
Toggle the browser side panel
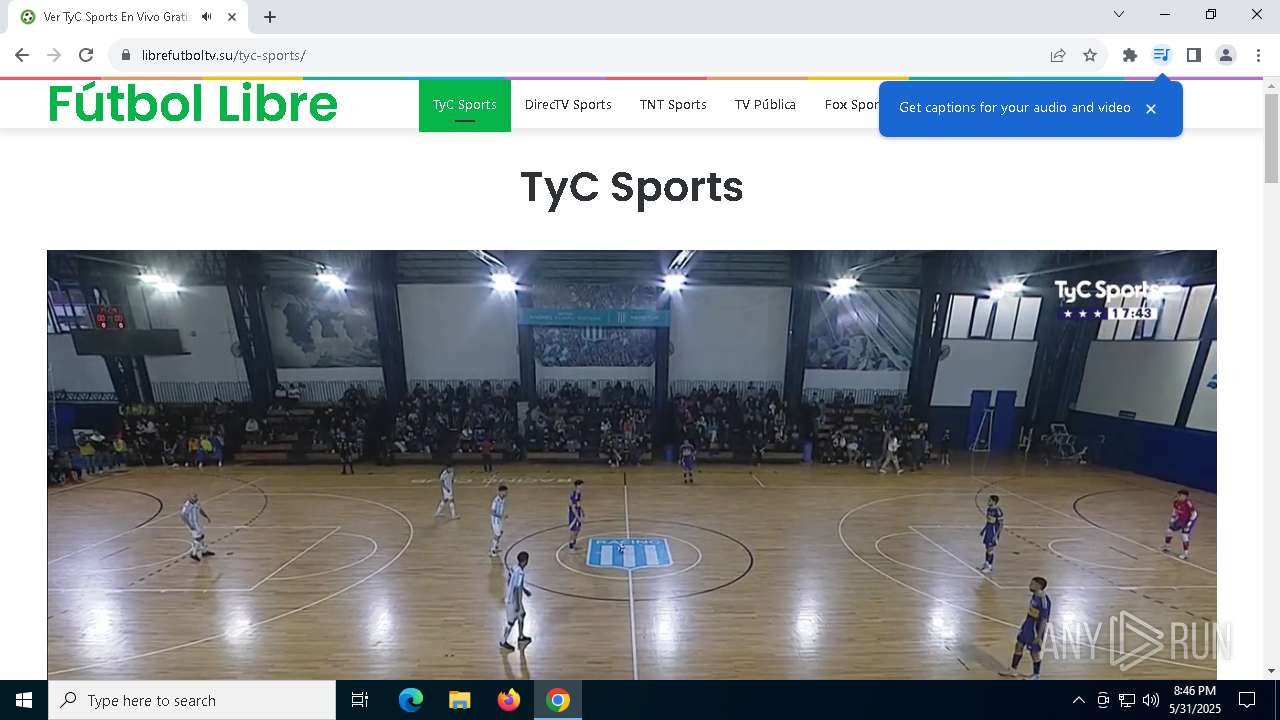pos(1193,55)
